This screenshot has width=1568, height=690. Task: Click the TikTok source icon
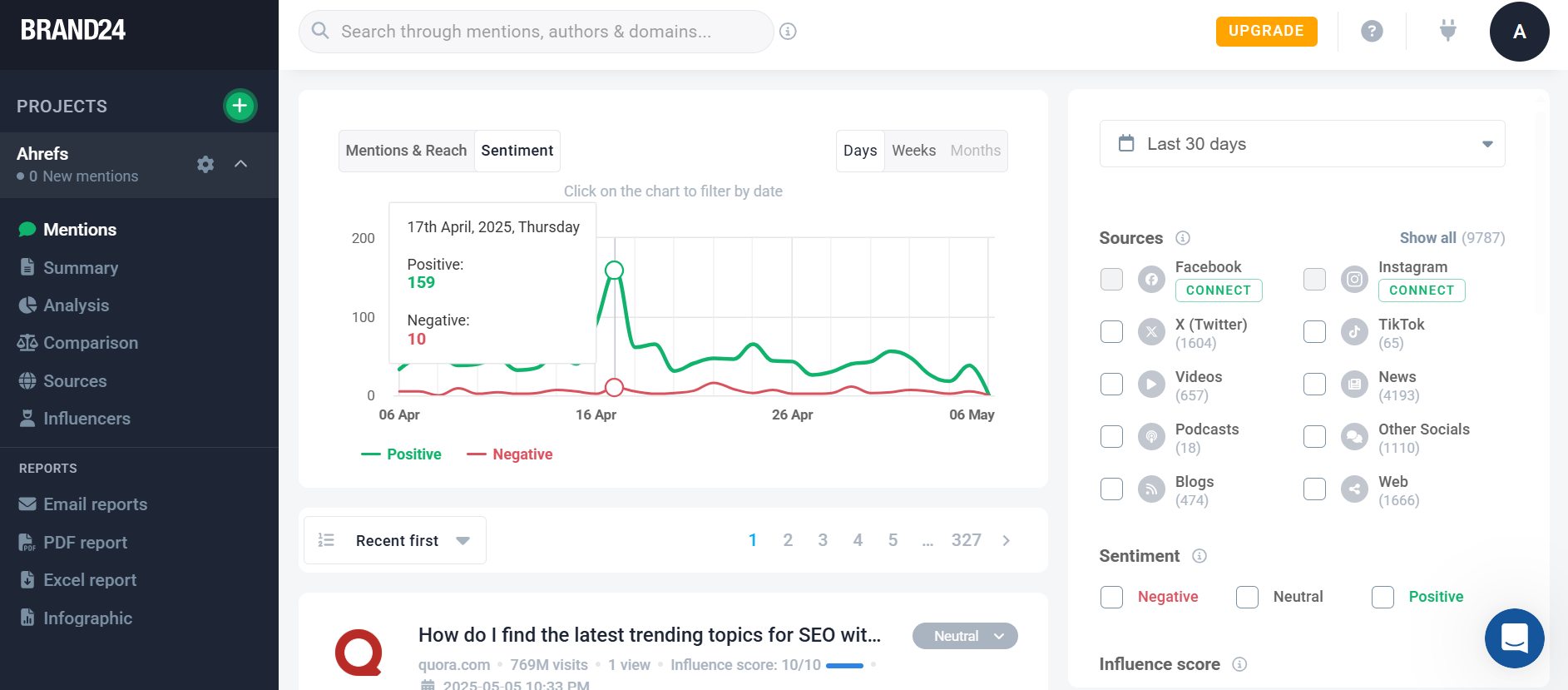(1354, 332)
